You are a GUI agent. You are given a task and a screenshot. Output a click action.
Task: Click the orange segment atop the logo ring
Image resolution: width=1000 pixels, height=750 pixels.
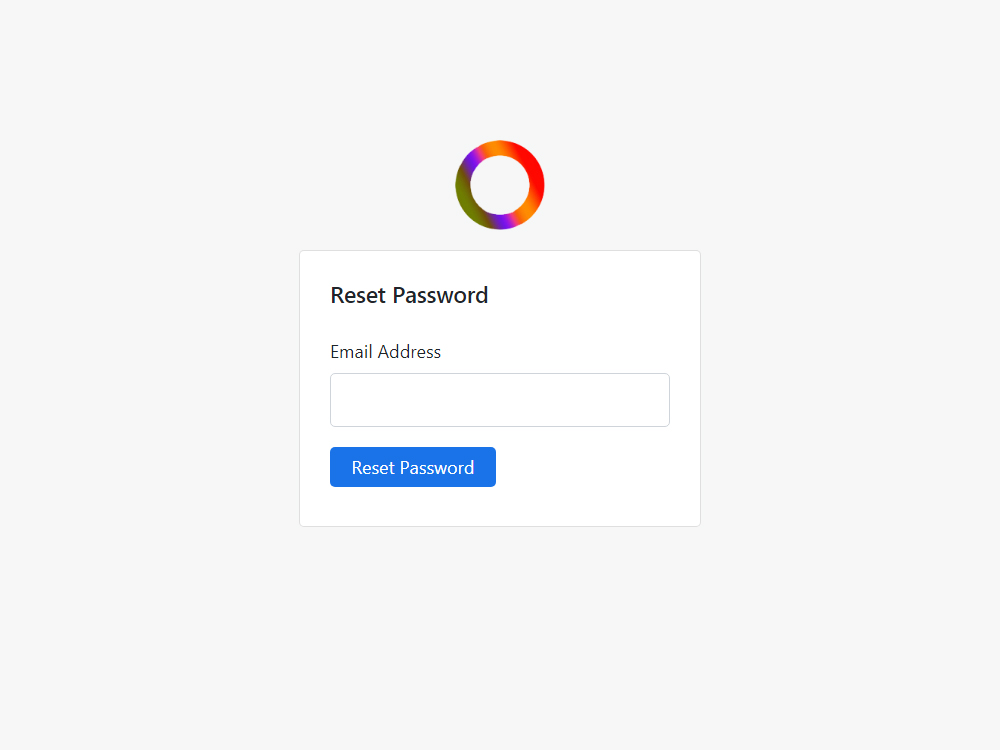click(496, 148)
